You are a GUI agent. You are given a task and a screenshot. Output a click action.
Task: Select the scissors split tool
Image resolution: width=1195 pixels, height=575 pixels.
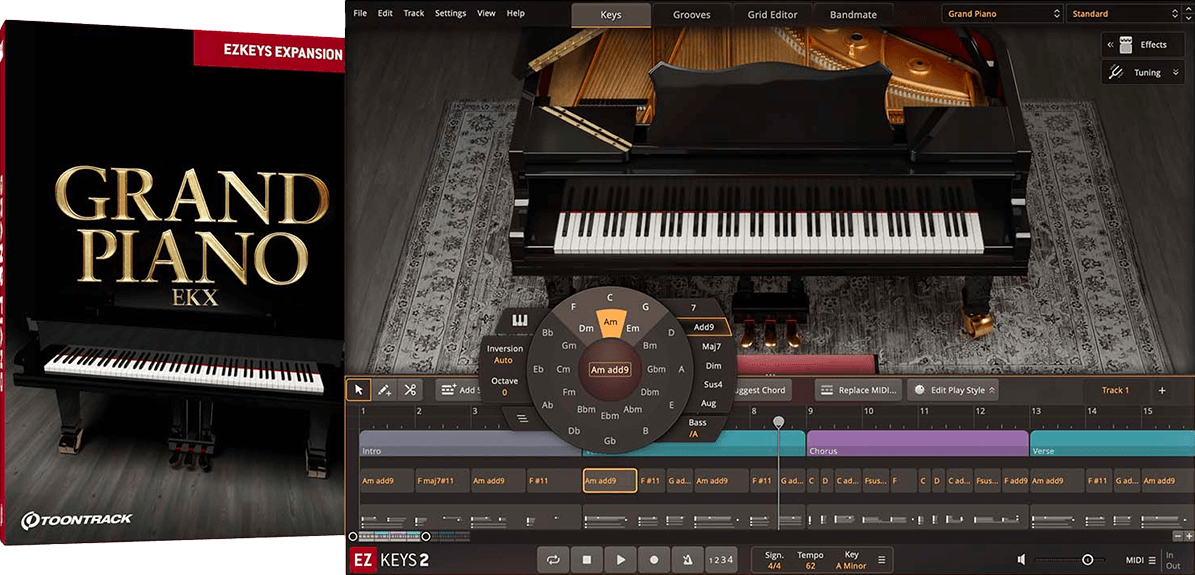click(410, 390)
